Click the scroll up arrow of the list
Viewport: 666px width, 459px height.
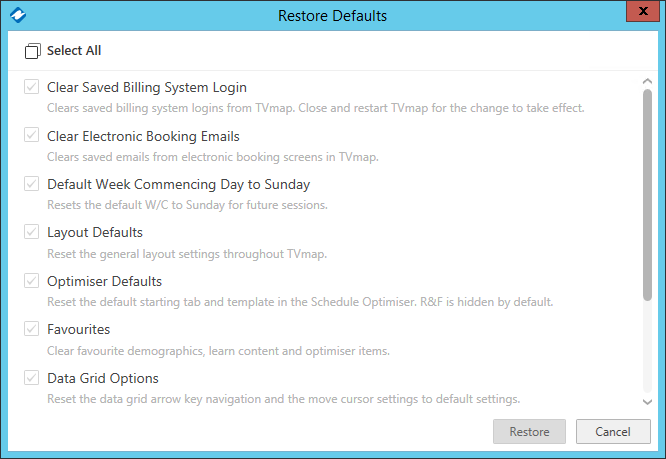coord(647,81)
